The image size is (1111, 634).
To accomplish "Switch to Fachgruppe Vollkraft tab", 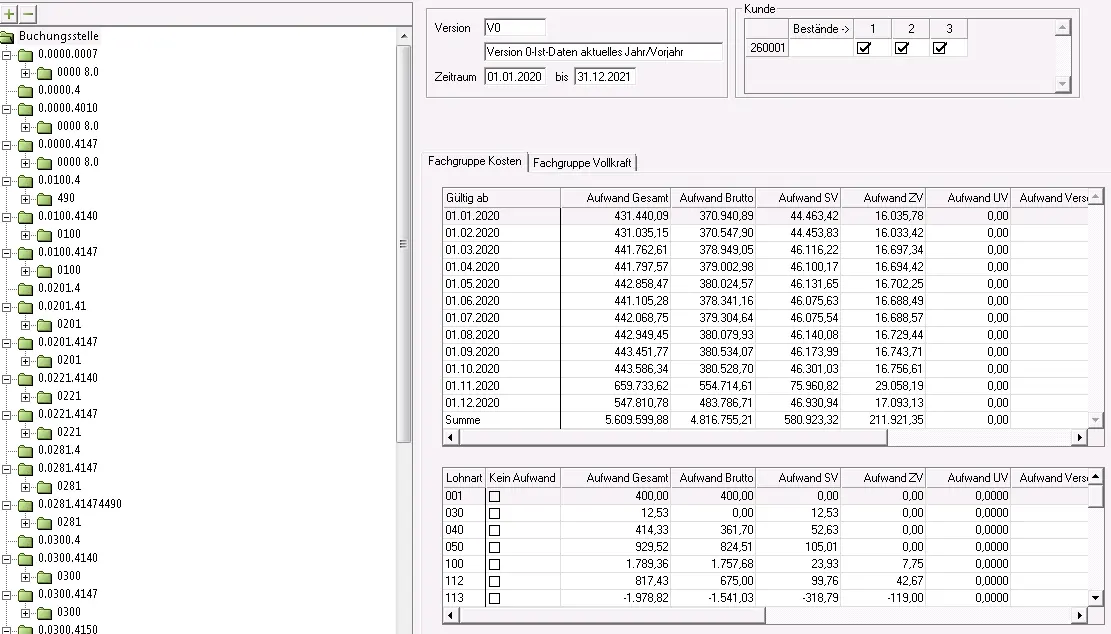I will (583, 162).
